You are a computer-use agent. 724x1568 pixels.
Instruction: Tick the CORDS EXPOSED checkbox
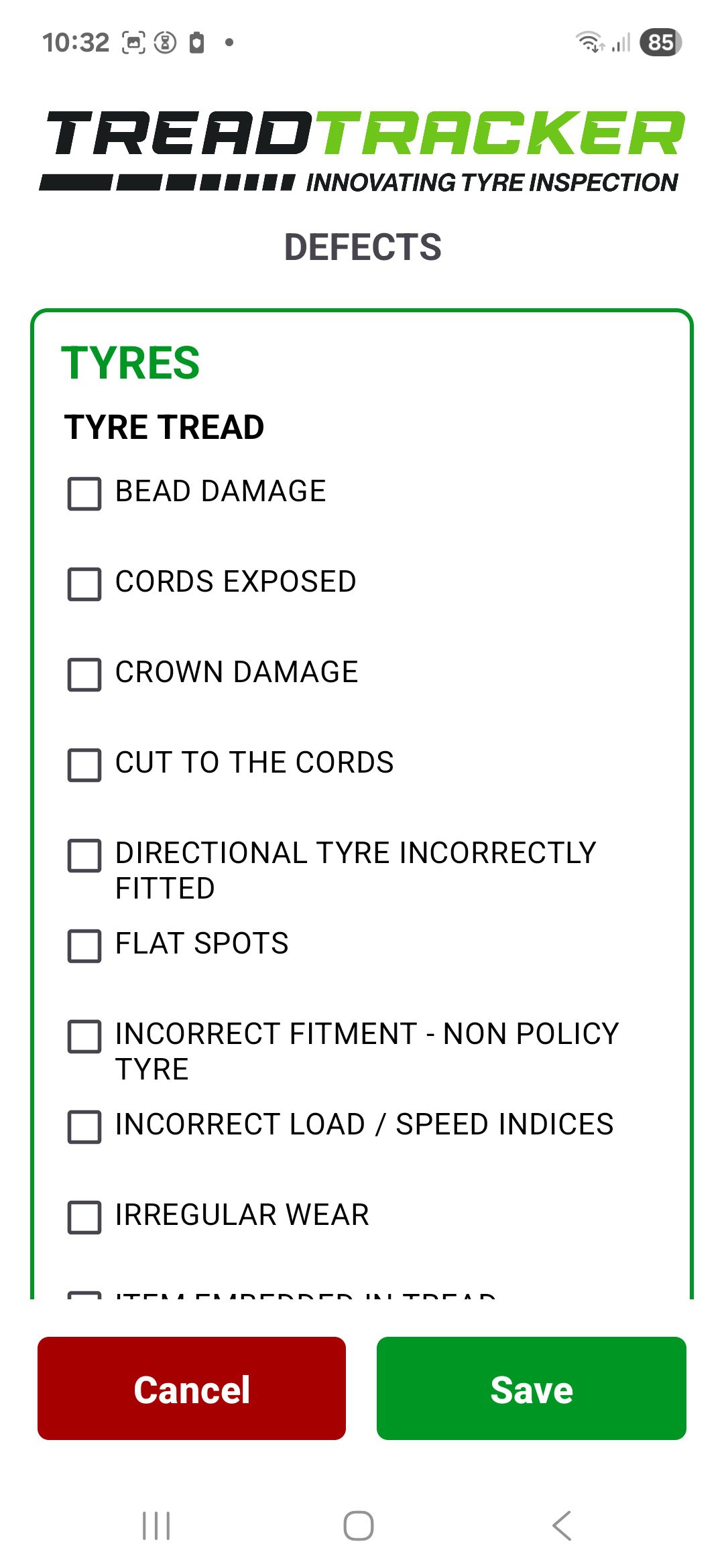point(84,584)
